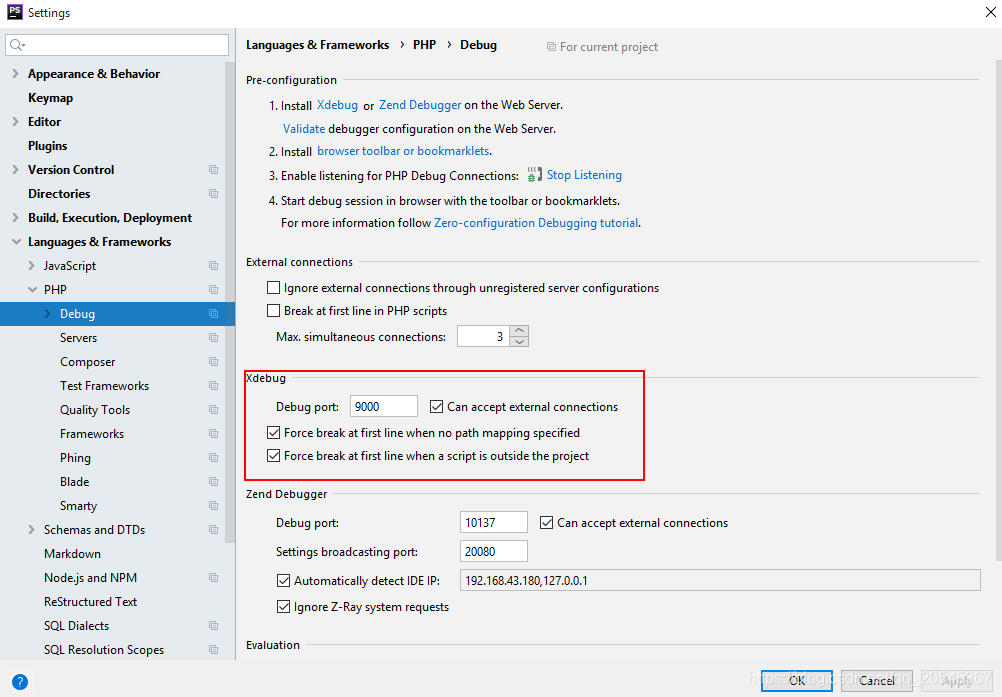Click PHP in the breadcrumb
Viewport: 1002px width, 697px height.
pos(424,45)
